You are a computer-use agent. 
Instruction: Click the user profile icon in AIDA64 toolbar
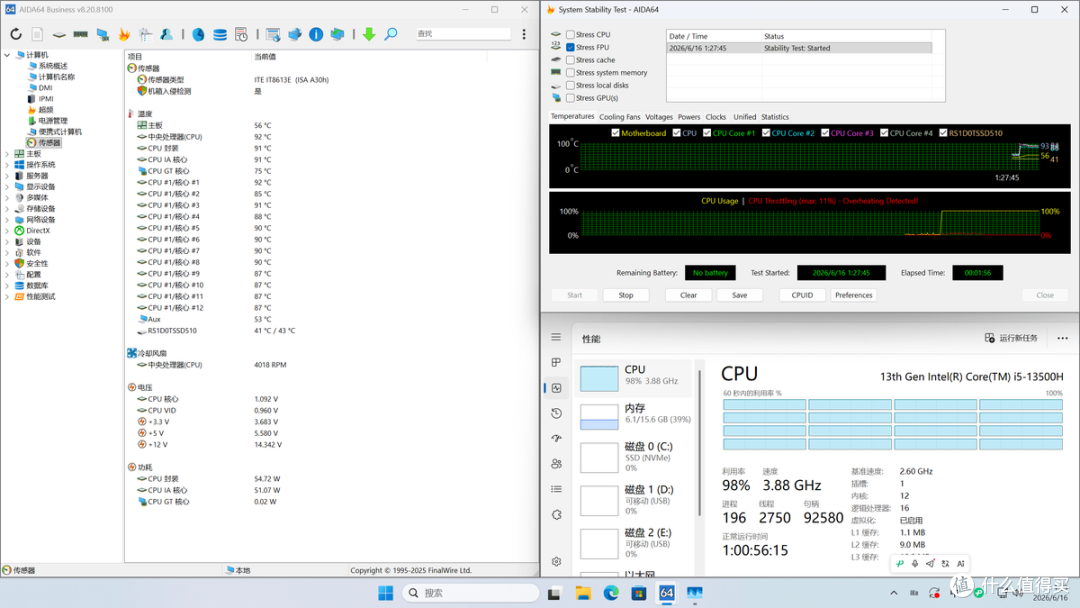pos(167,34)
